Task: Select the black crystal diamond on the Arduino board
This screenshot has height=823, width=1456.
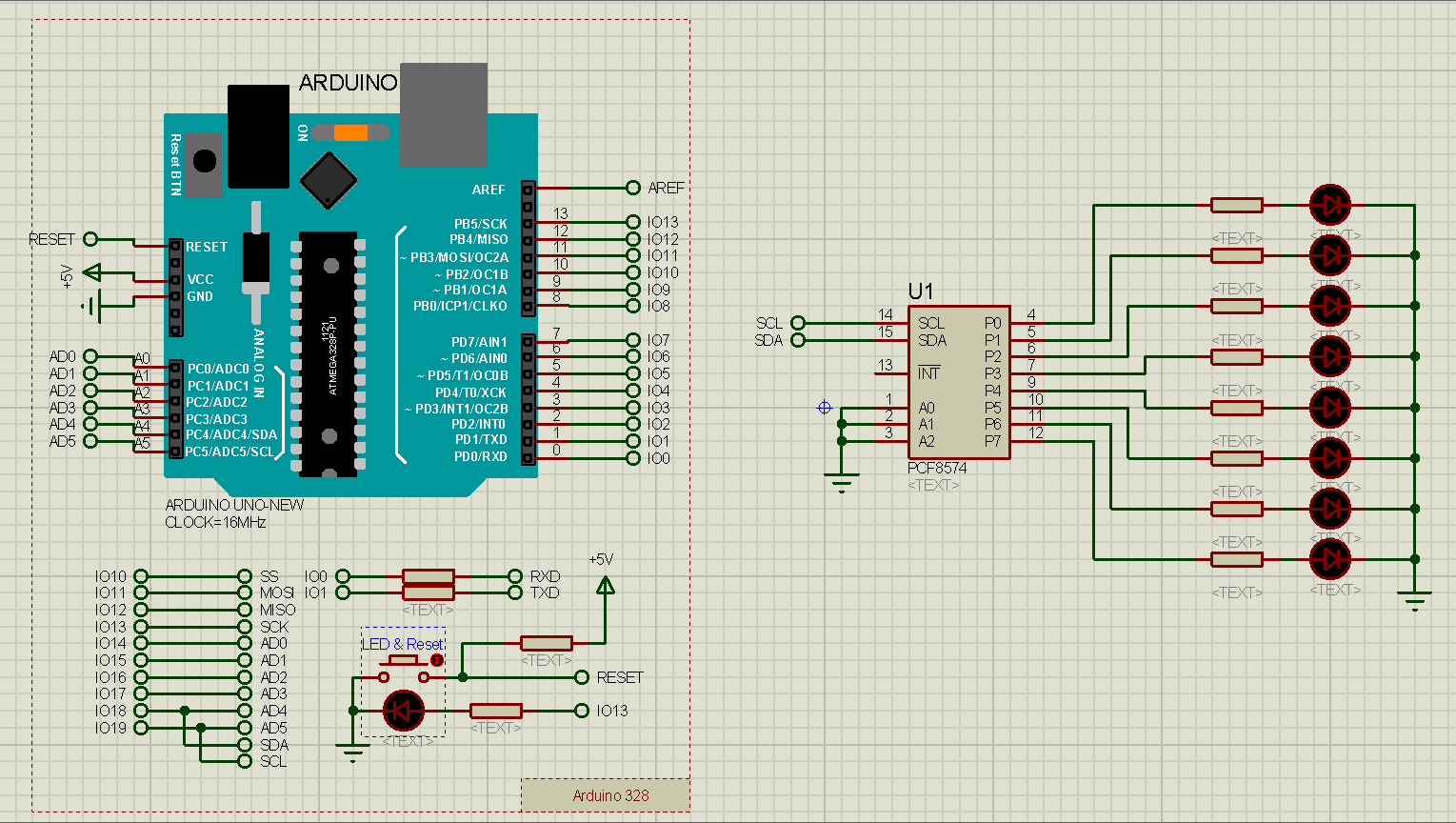Action: 328,180
